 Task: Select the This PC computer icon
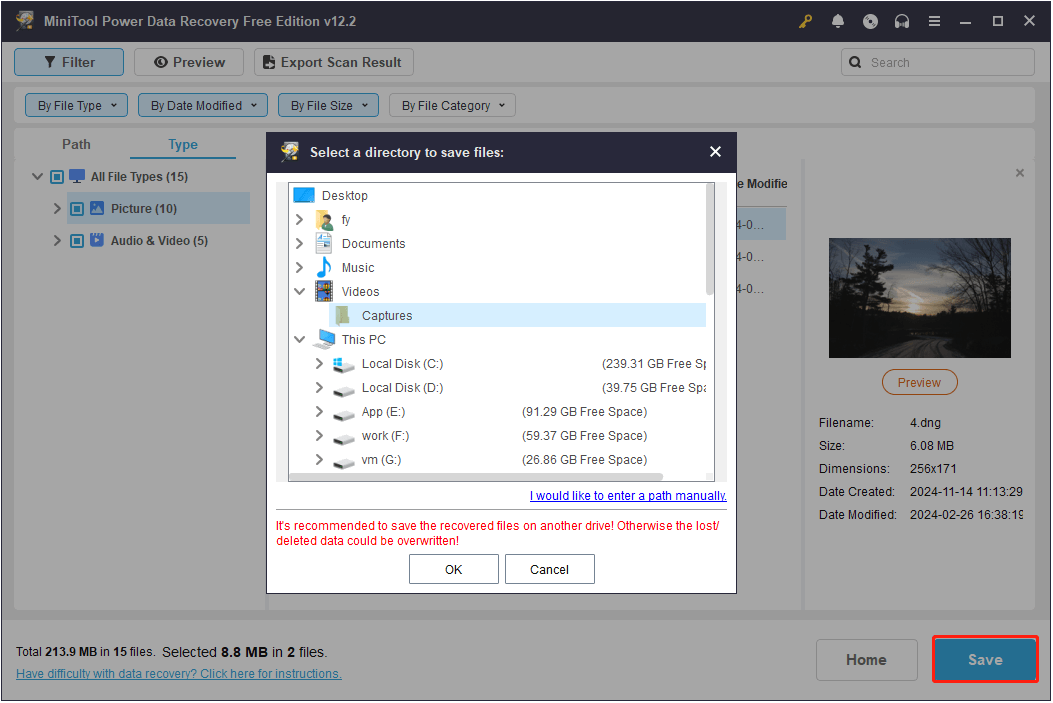point(325,339)
